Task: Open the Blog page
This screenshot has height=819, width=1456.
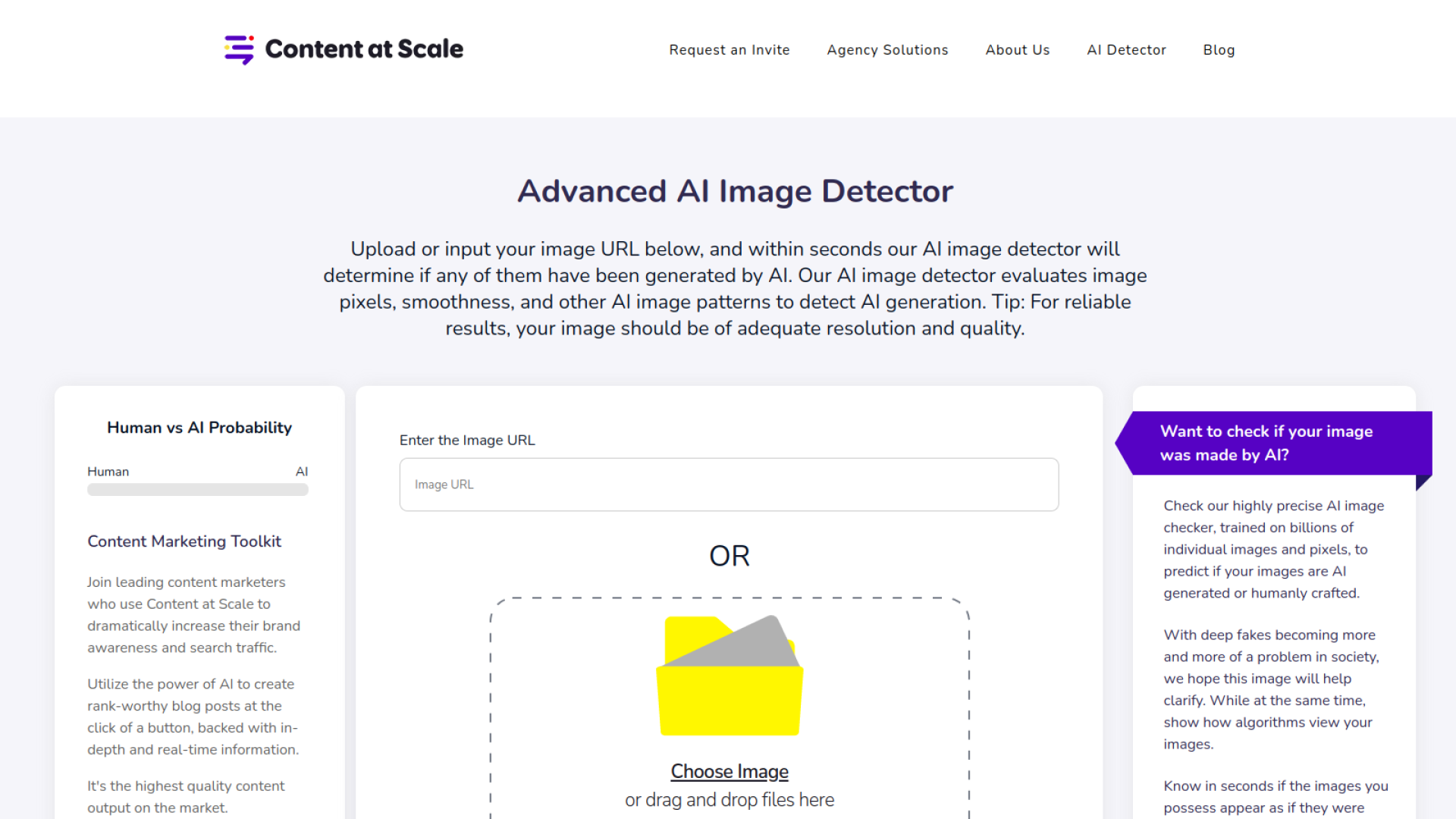Action: 1219,50
